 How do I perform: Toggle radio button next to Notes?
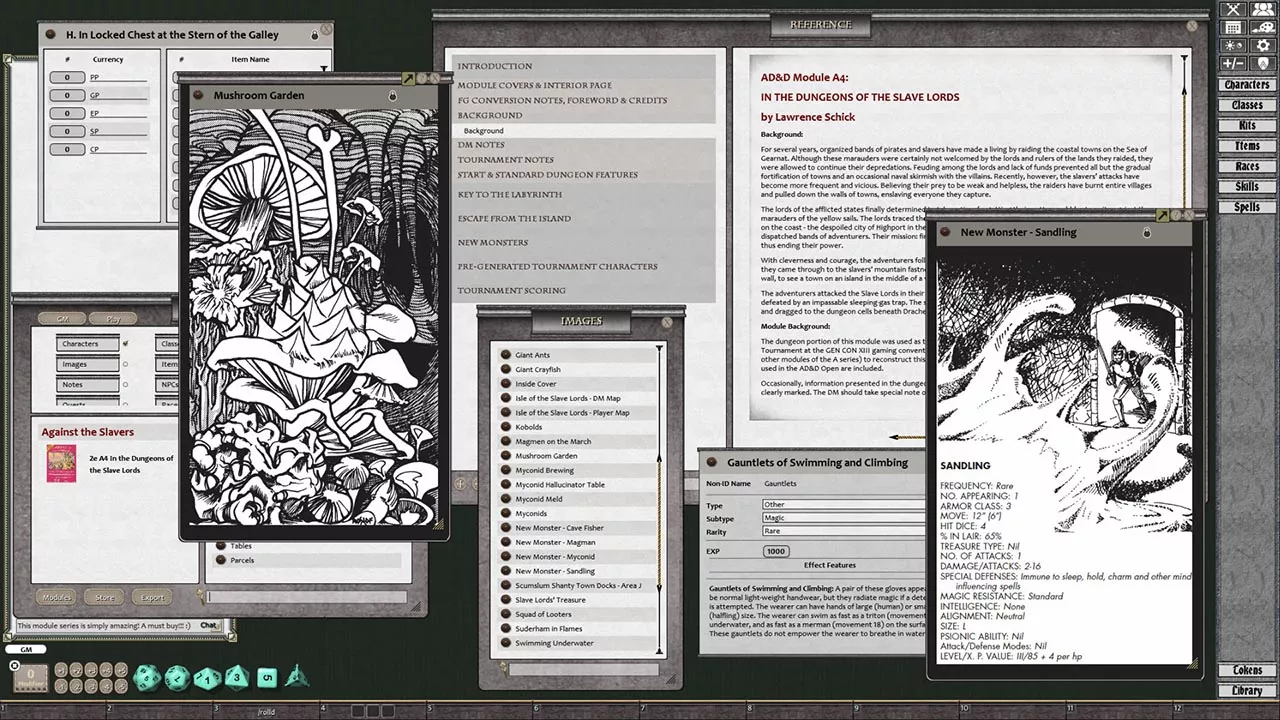pos(125,384)
